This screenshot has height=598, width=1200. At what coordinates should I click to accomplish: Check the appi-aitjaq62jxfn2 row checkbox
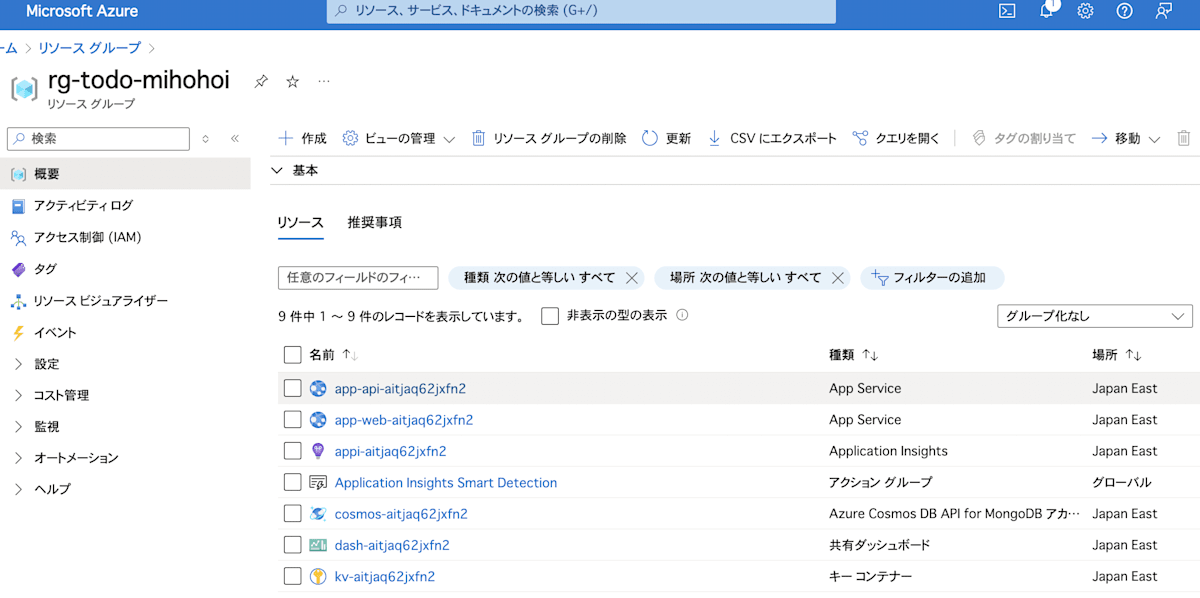coord(292,451)
